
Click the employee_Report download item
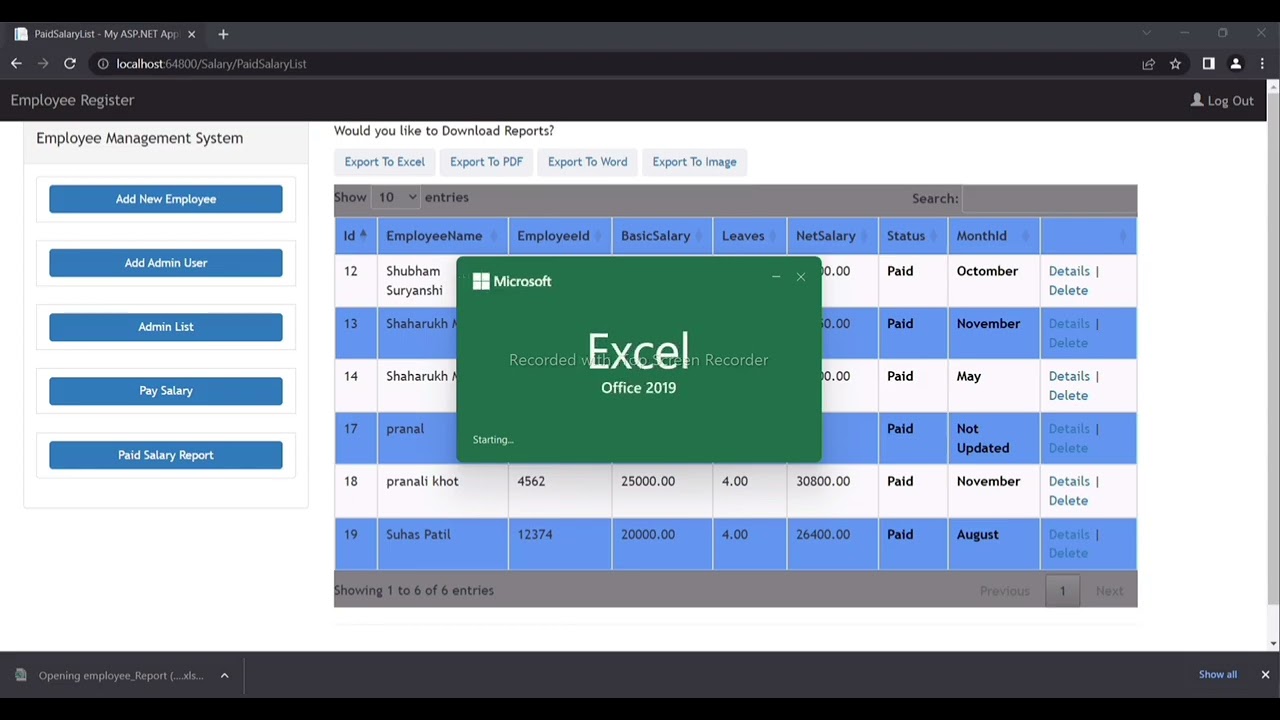110,675
